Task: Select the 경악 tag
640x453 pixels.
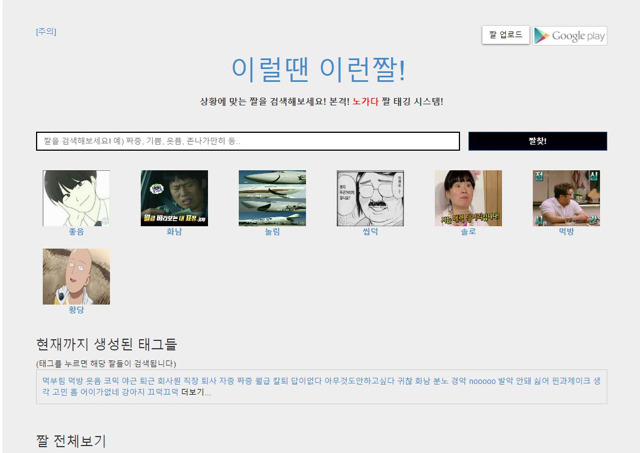Action: [x=458, y=381]
